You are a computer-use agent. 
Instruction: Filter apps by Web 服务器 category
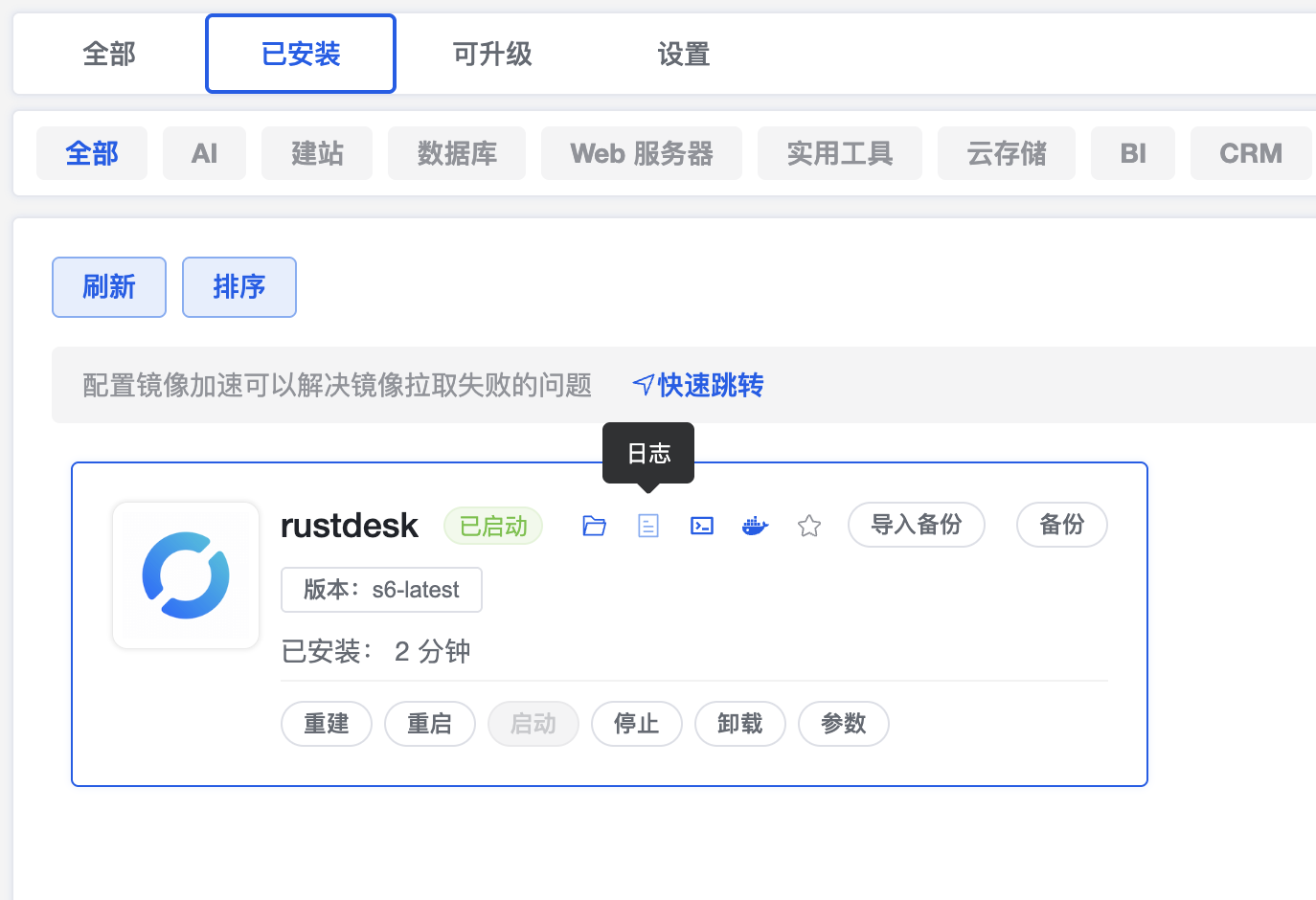point(642,153)
